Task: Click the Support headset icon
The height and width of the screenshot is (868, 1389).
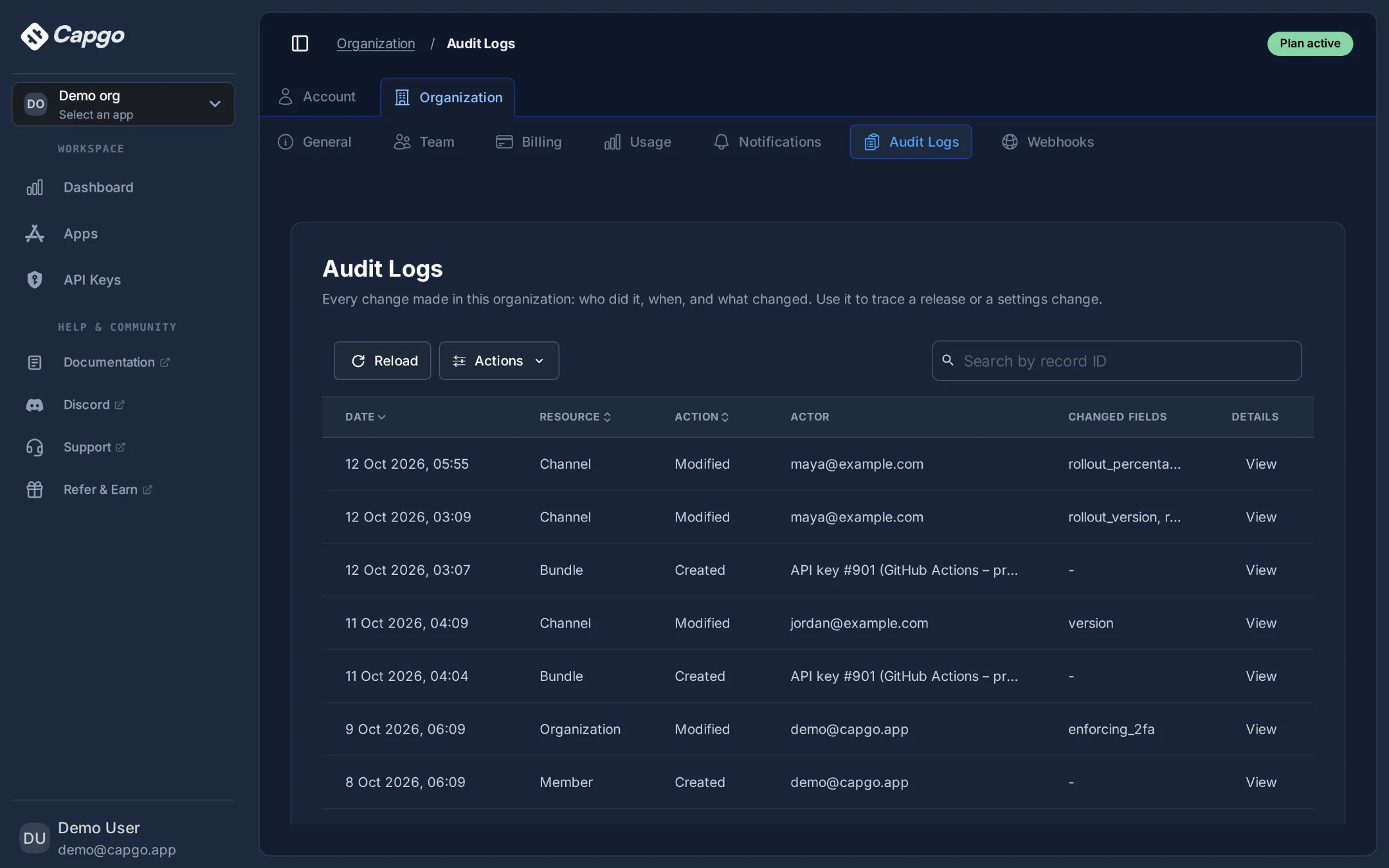Action: [x=35, y=448]
